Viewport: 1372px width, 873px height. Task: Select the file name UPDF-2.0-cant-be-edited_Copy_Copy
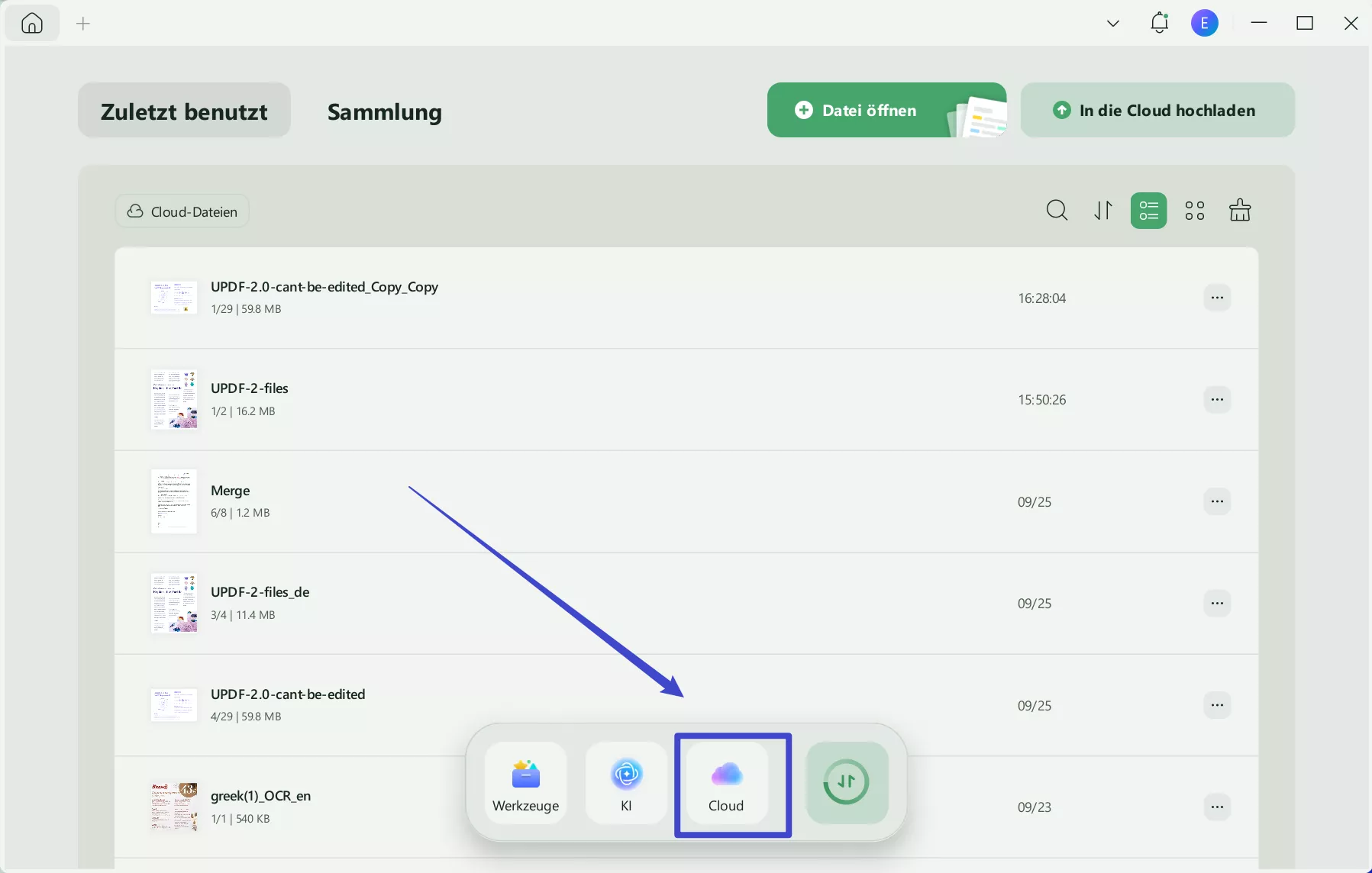(324, 287)
